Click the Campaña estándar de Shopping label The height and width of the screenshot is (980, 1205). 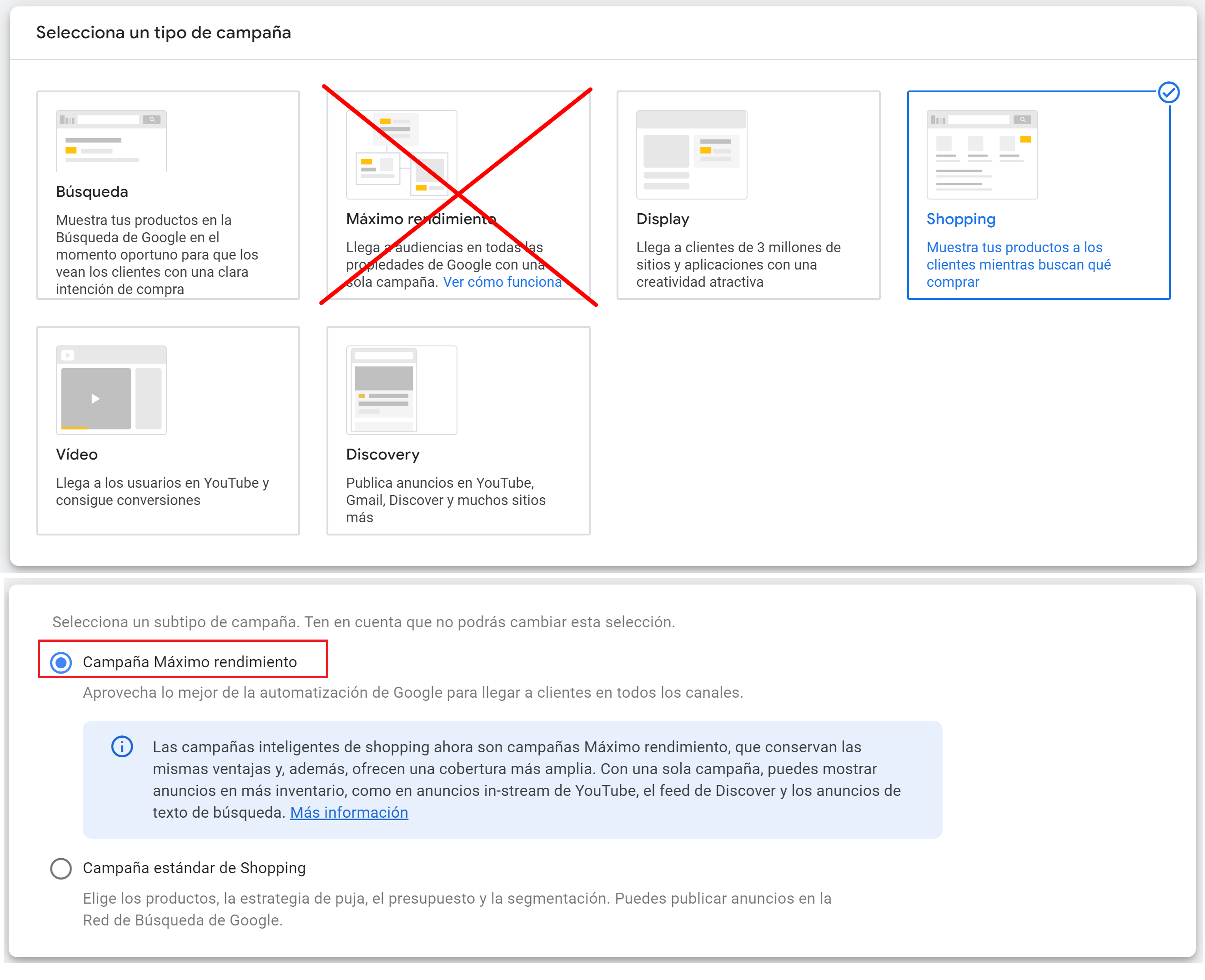click(194, 868)
